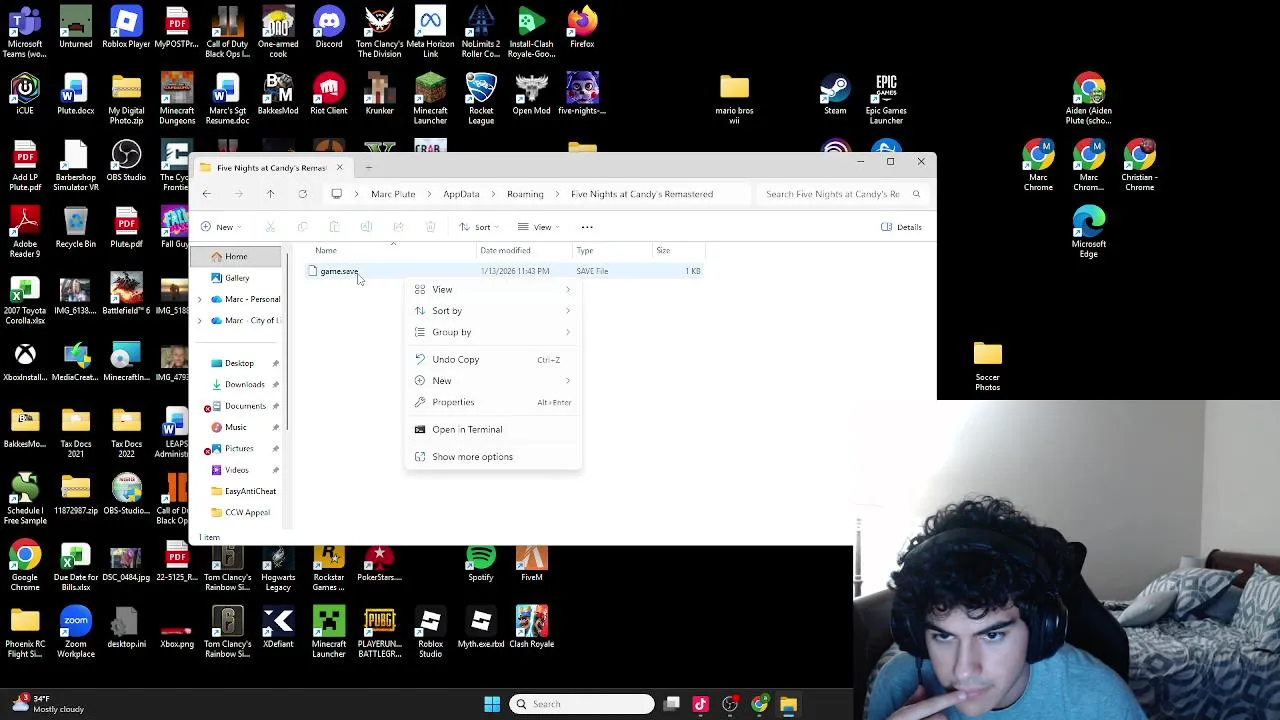Open TikTok from the taskbar

(700, 704)
